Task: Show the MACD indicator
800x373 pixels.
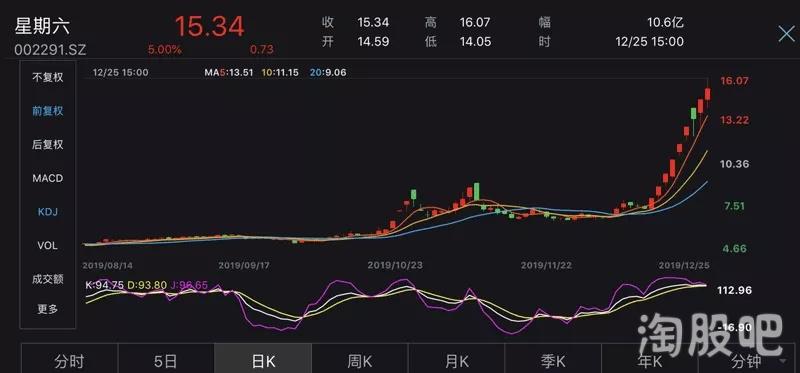Action: [x=48, y=178]
